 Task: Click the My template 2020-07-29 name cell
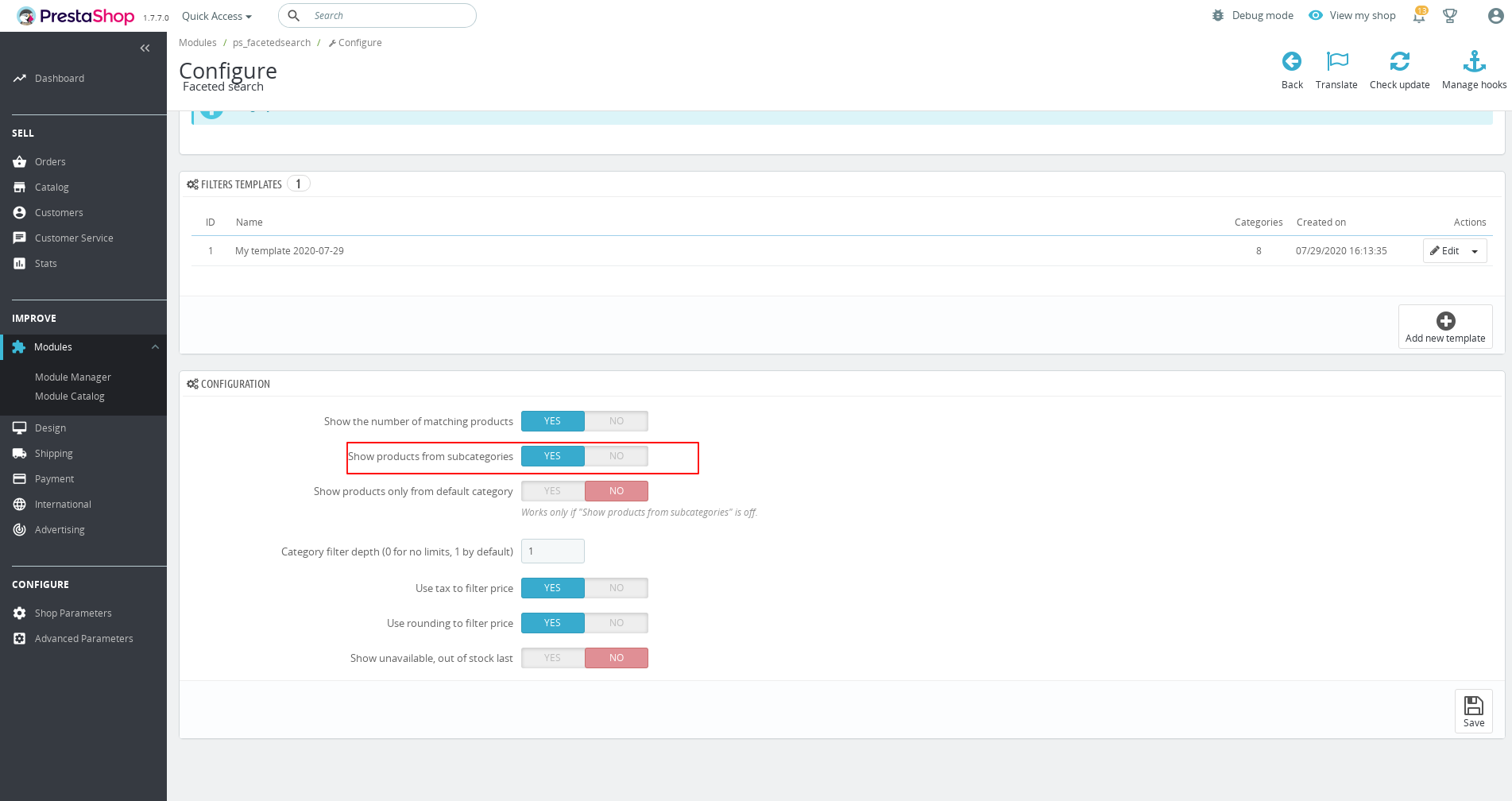click(289, 251)
